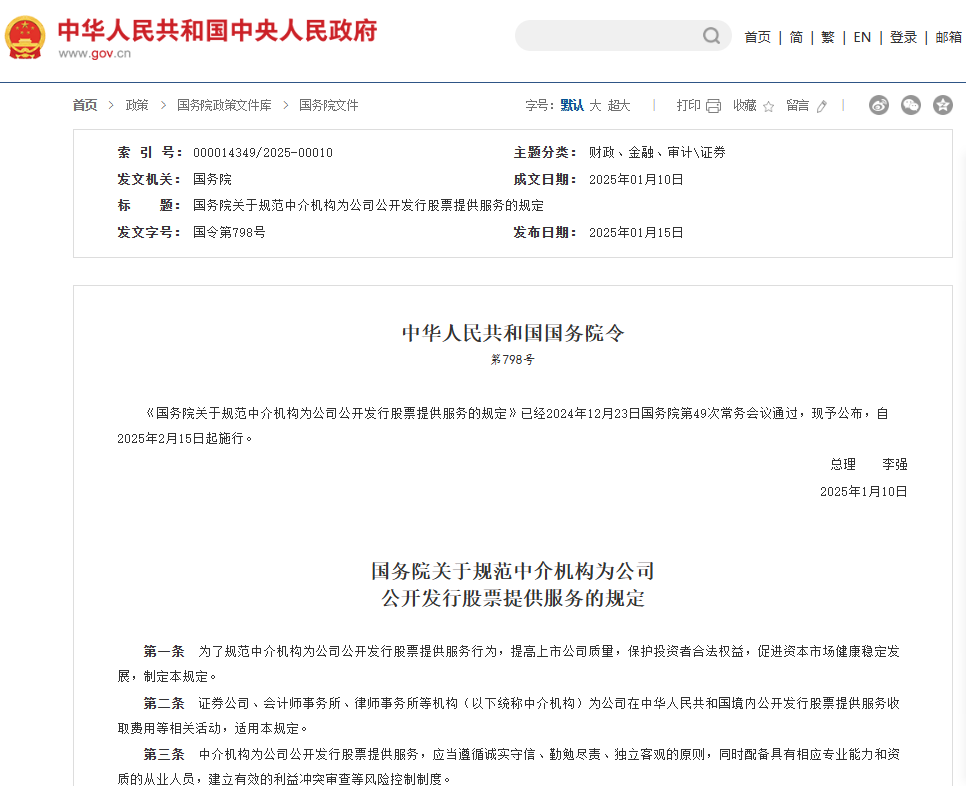966x786 pixels.
Task: Click the signing date 2025年1月10日
Action: click(863, 492)
